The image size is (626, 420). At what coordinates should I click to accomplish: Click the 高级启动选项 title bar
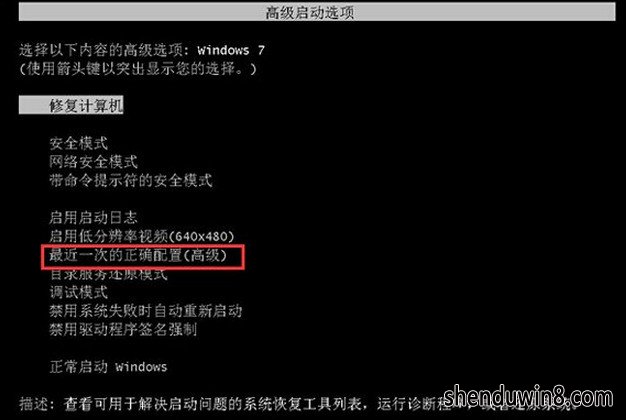point(317,12)
